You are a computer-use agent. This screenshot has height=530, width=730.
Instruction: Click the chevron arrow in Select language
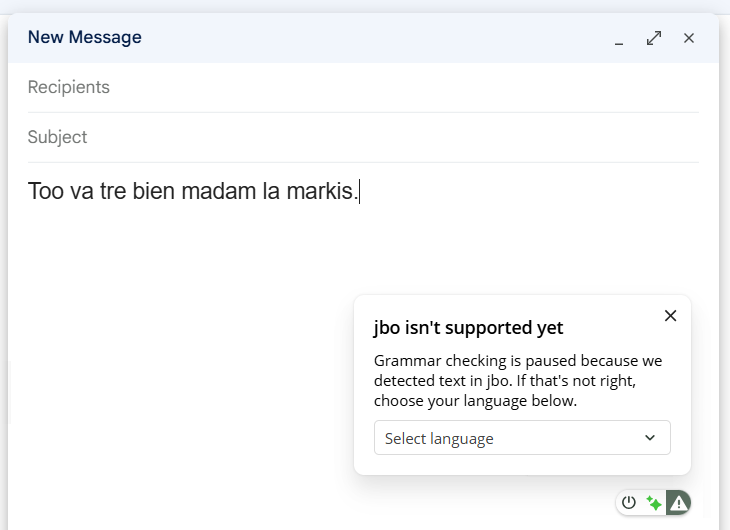coord(650,438)
